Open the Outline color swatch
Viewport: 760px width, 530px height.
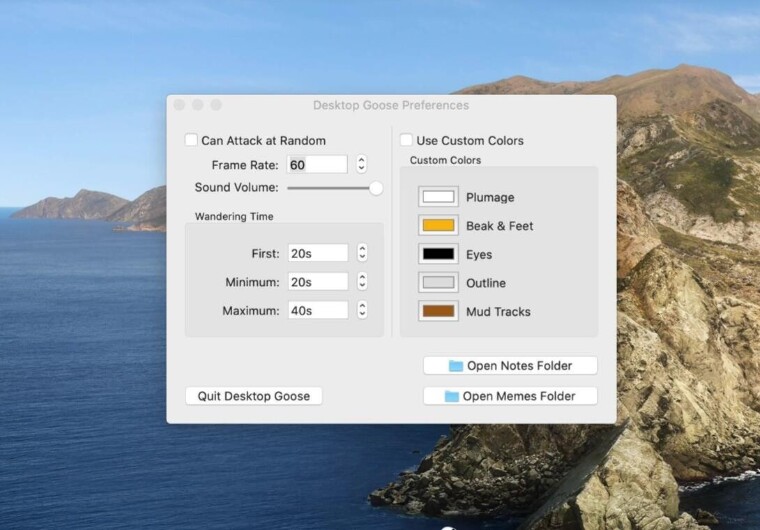(438, 283)
